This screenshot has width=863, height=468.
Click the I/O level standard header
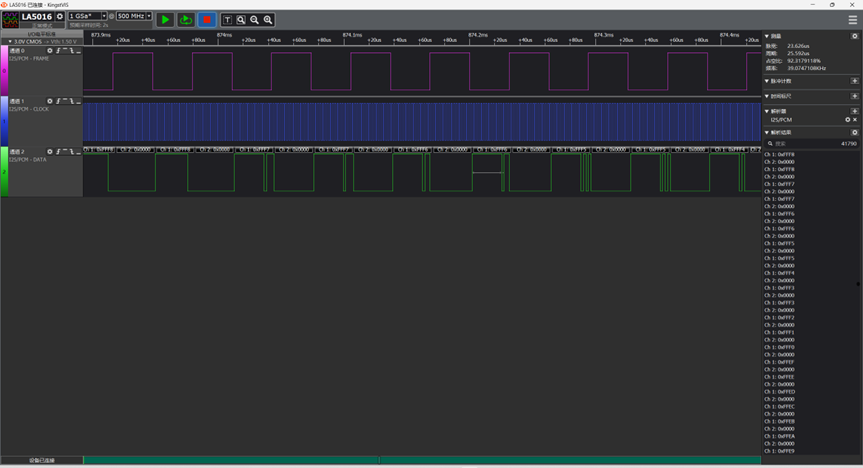42,34
